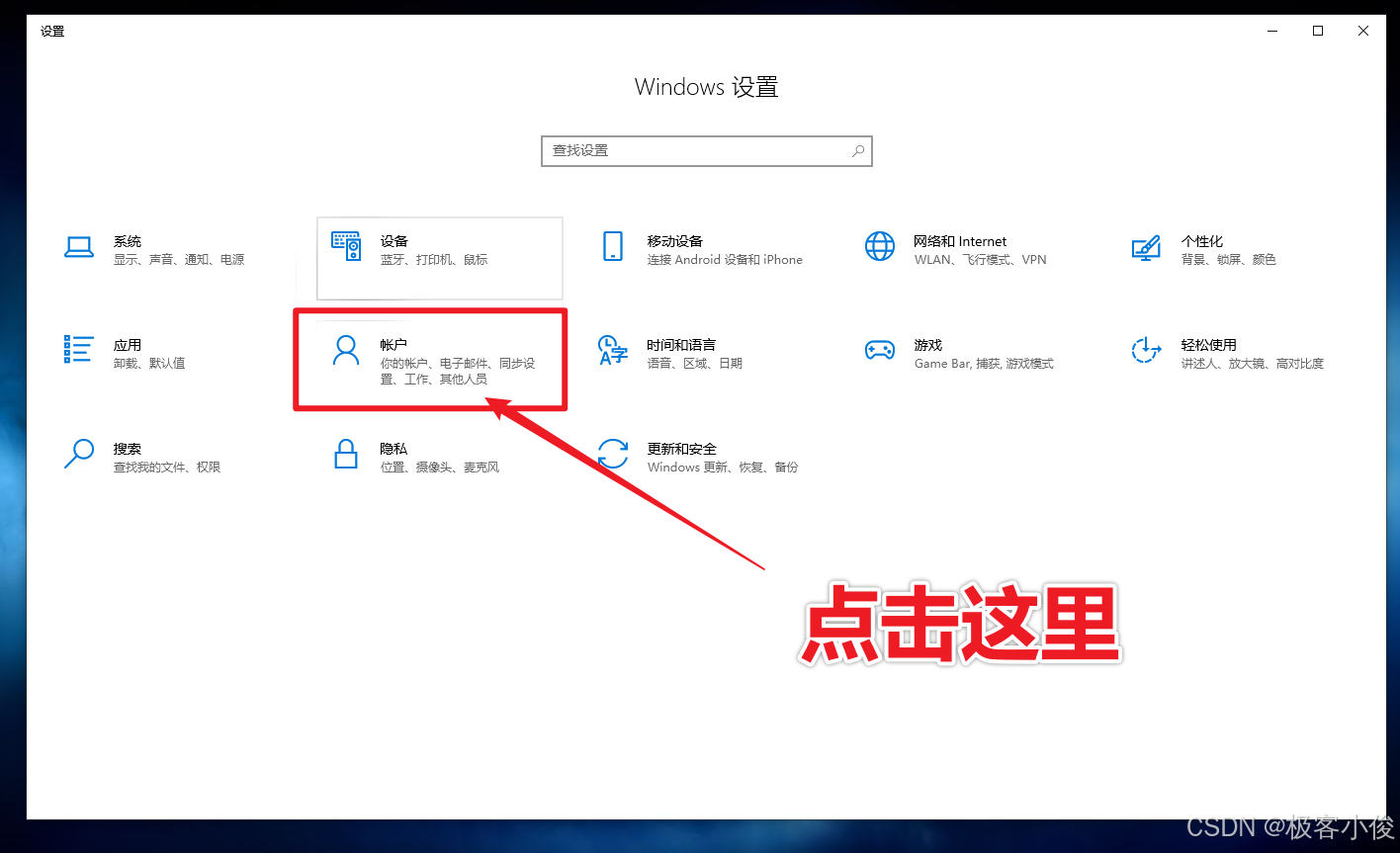Open the 时间和语言 icon
The height and width of the screenshot is (853, 1400).
[613, 350]
